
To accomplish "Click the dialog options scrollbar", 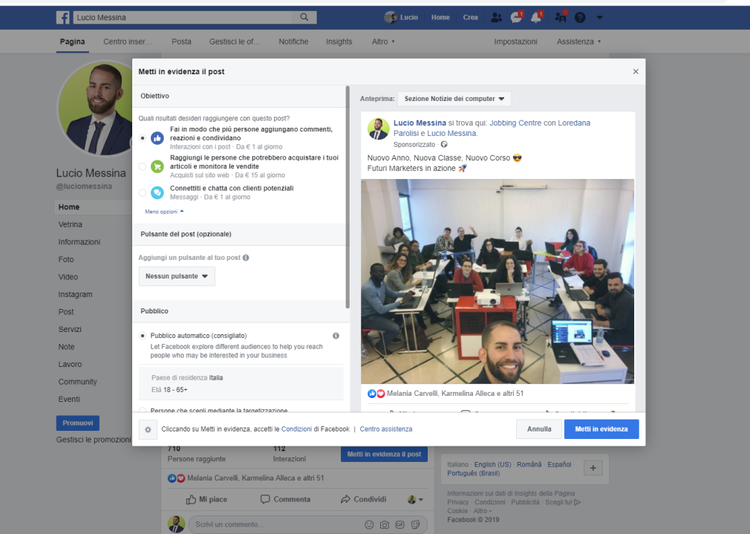I will coord(348,197).
